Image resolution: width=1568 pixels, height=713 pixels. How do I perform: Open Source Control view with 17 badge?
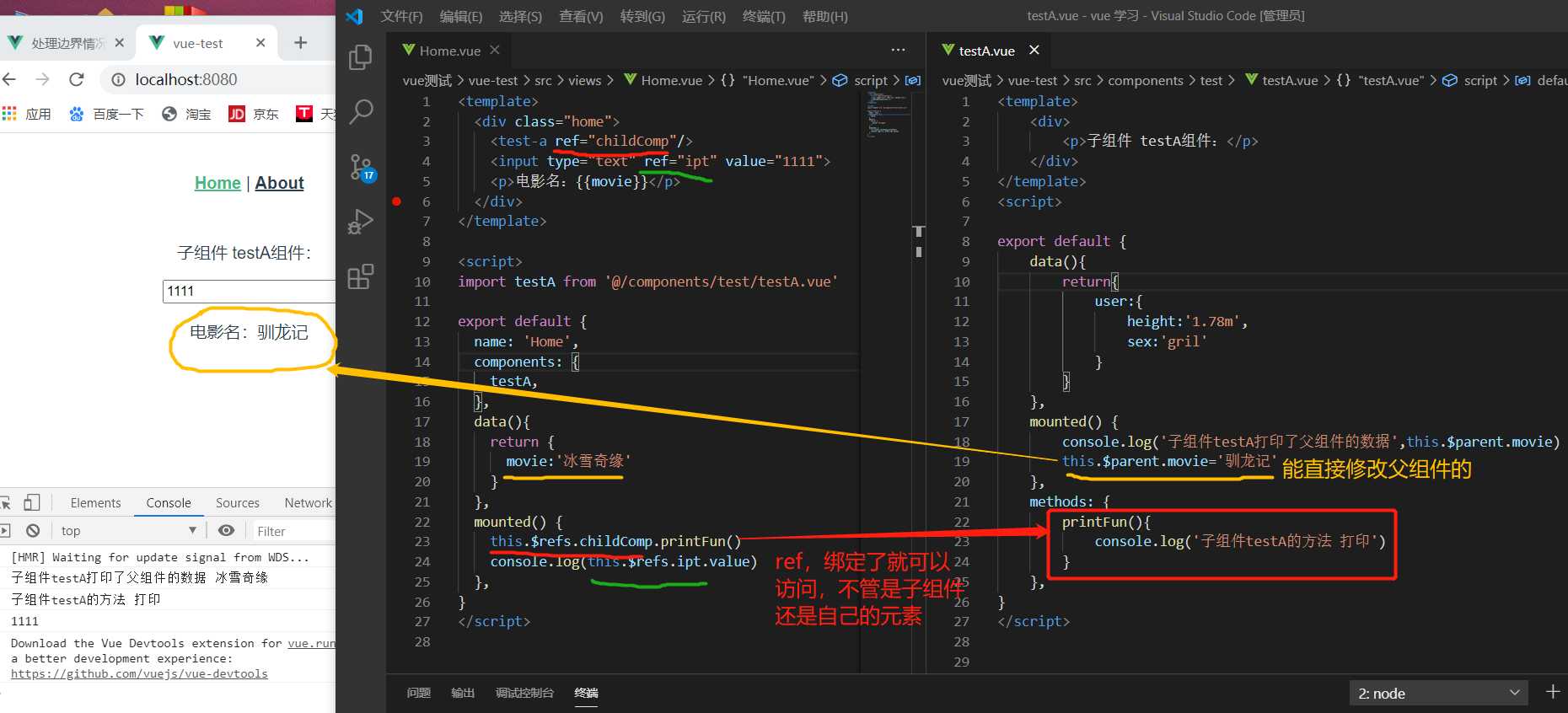pyautogui.click(x=362, y=168)
